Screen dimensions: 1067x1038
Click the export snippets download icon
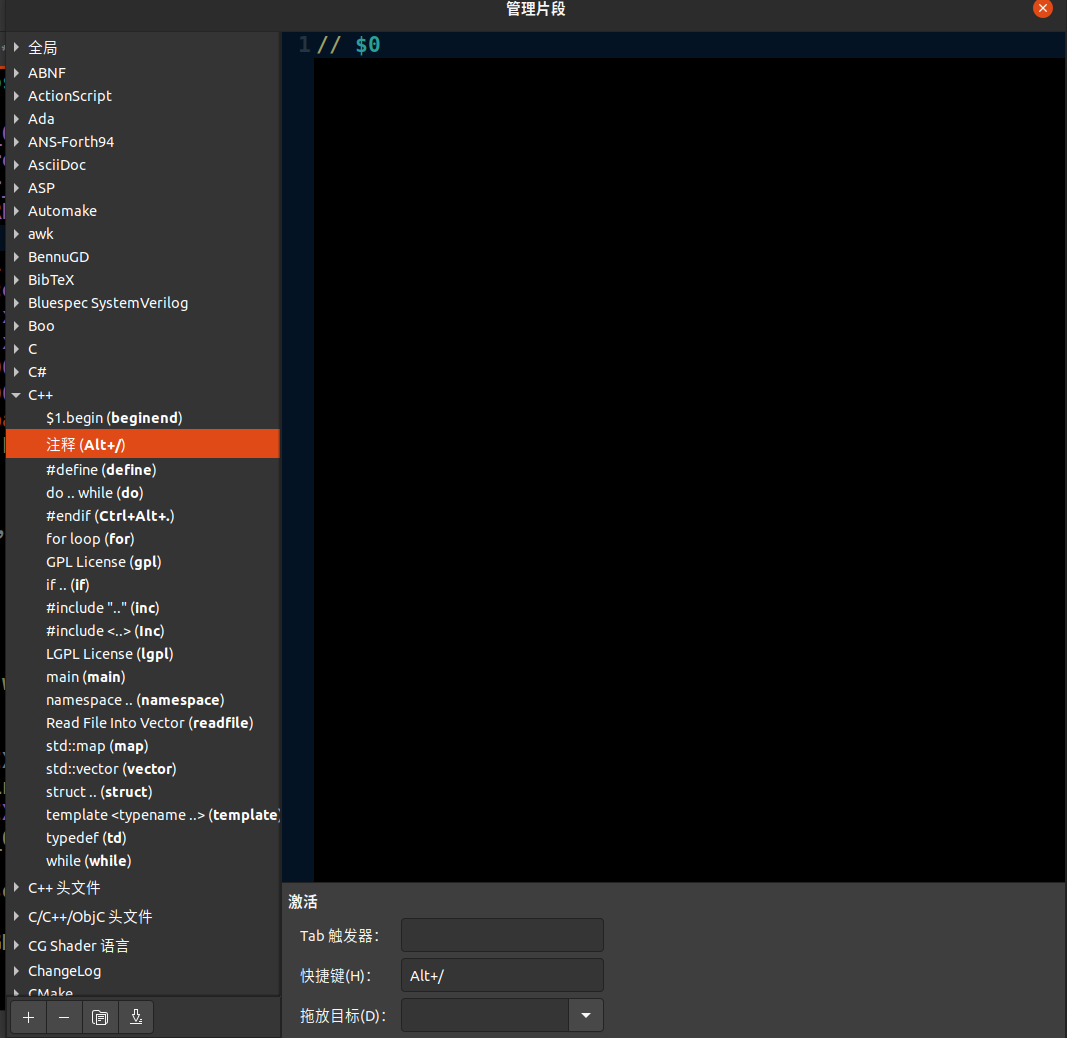136,1018
